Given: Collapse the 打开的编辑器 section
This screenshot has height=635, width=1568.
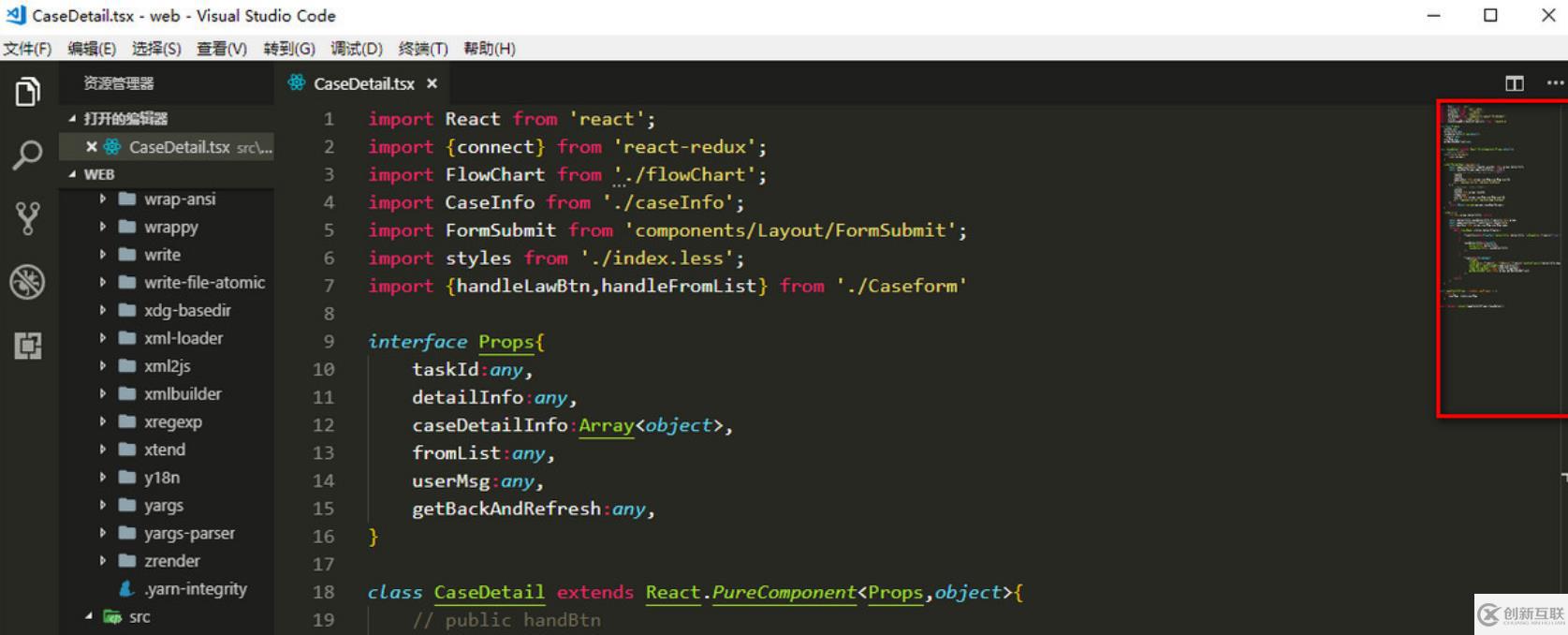Looking at the screenshot, I should 72,118.
